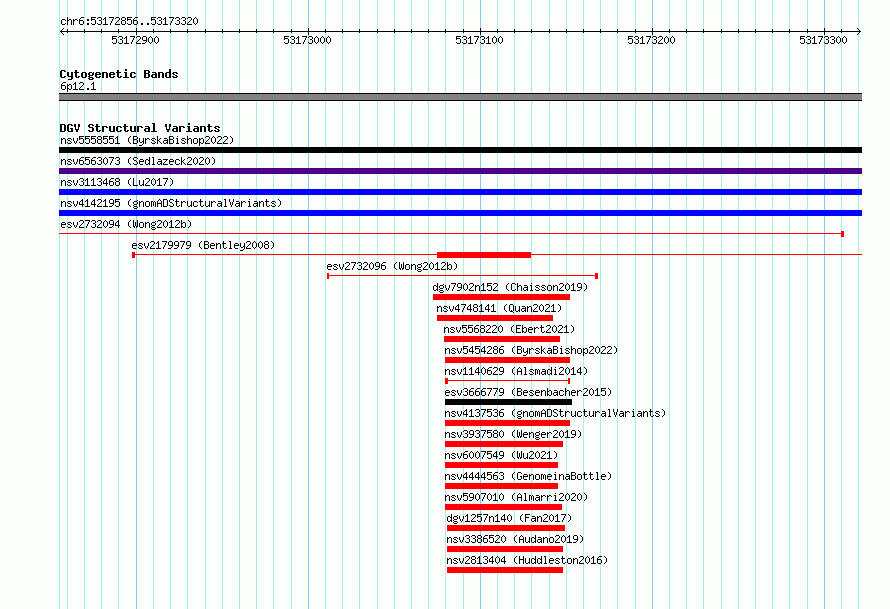Open the nsv6007549 (Wu2021) label
Image resolution: width=890 pixels, height=609 pixels.
[x=501, y=455]
